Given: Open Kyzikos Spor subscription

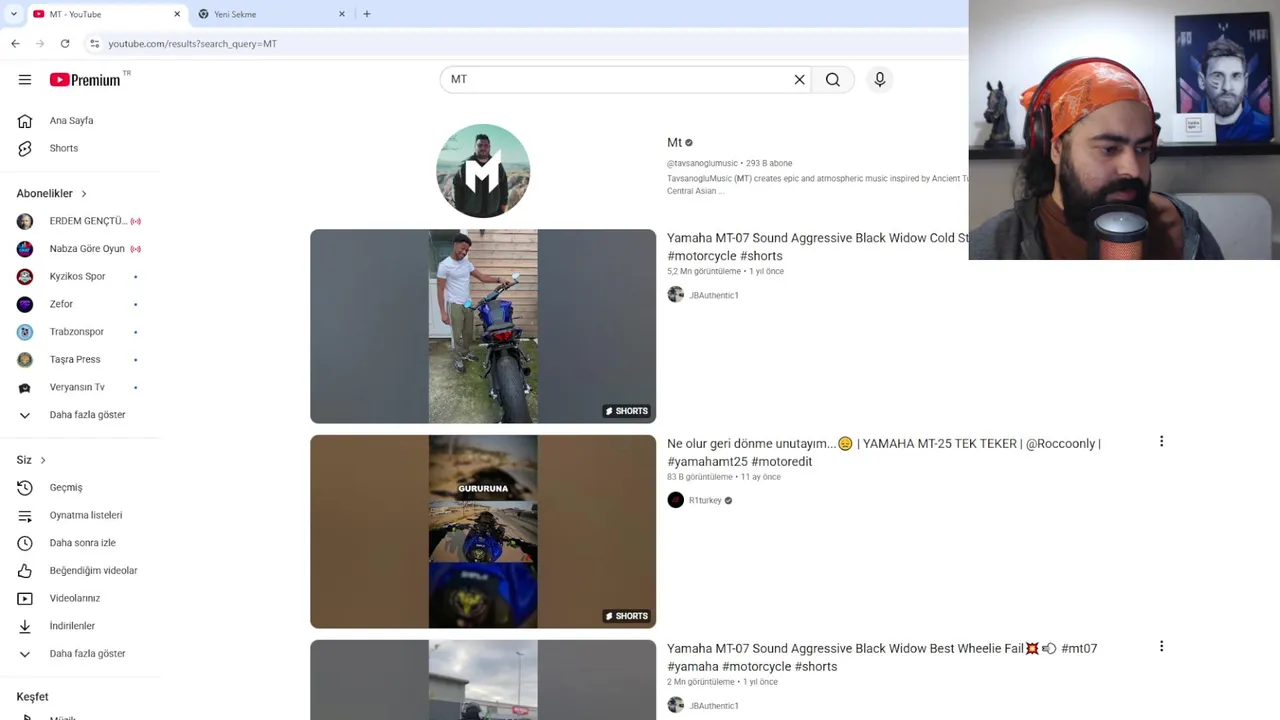Looking at the screenshot, I should (x=80, y=276).
